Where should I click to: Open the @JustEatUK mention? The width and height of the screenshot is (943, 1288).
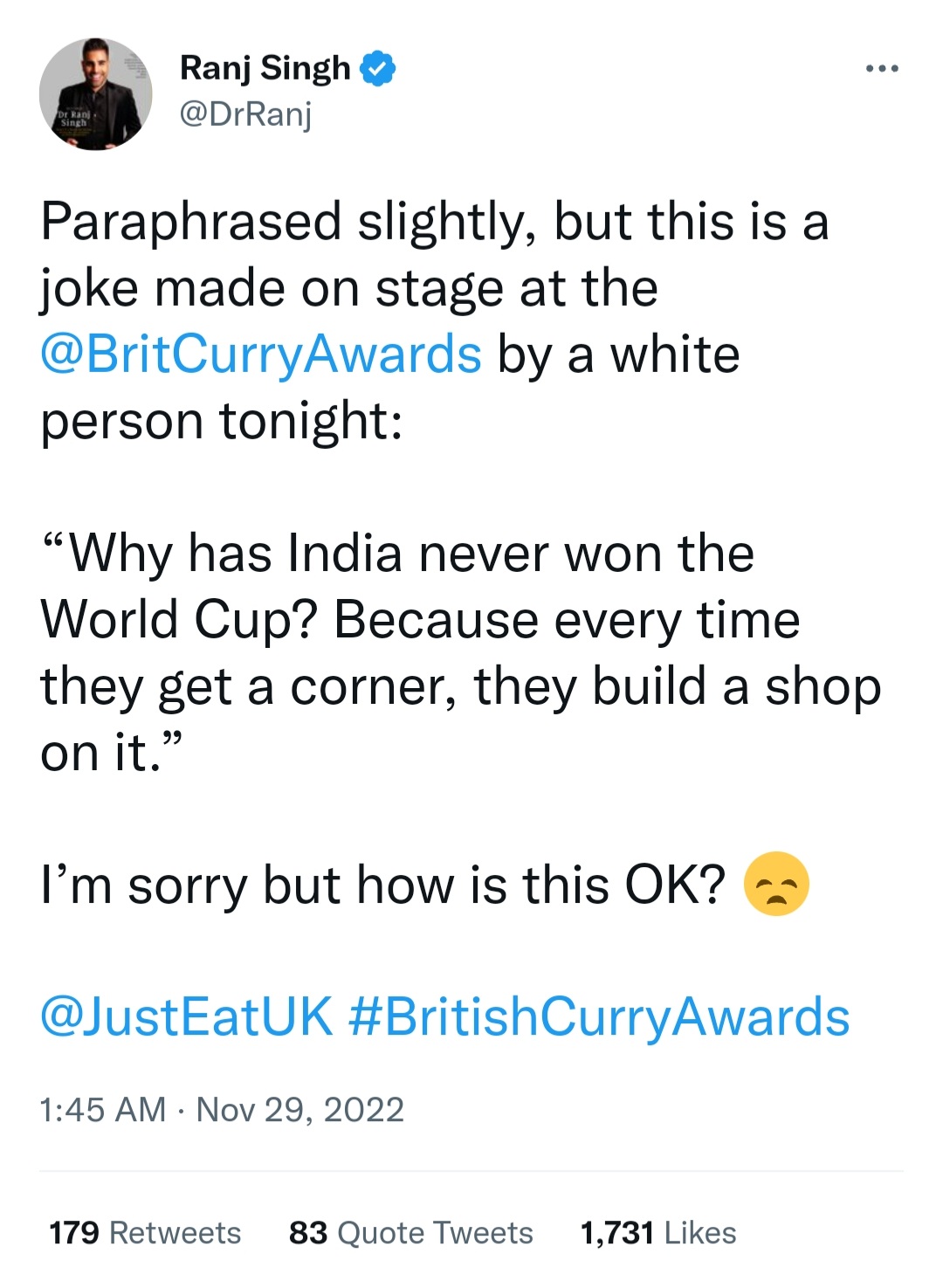tap(187, 1017)
